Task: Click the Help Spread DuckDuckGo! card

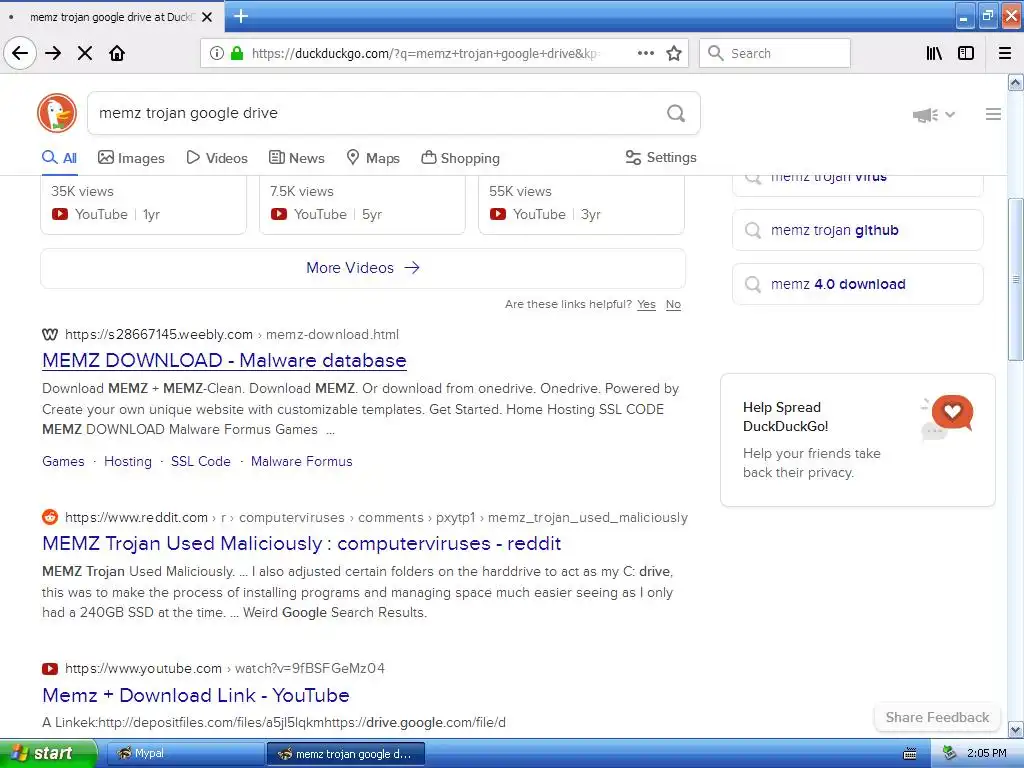Action: pos(857,440)
